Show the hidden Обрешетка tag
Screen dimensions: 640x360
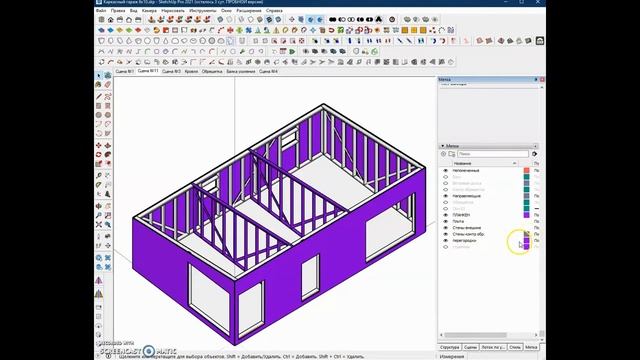point(445,202)
